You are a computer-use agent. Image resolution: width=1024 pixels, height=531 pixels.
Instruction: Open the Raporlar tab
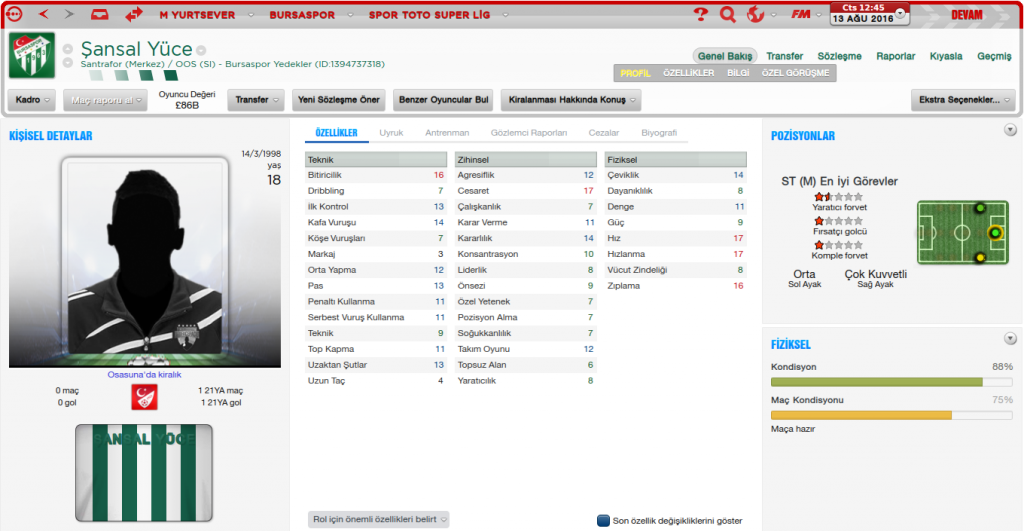[895, 56]
